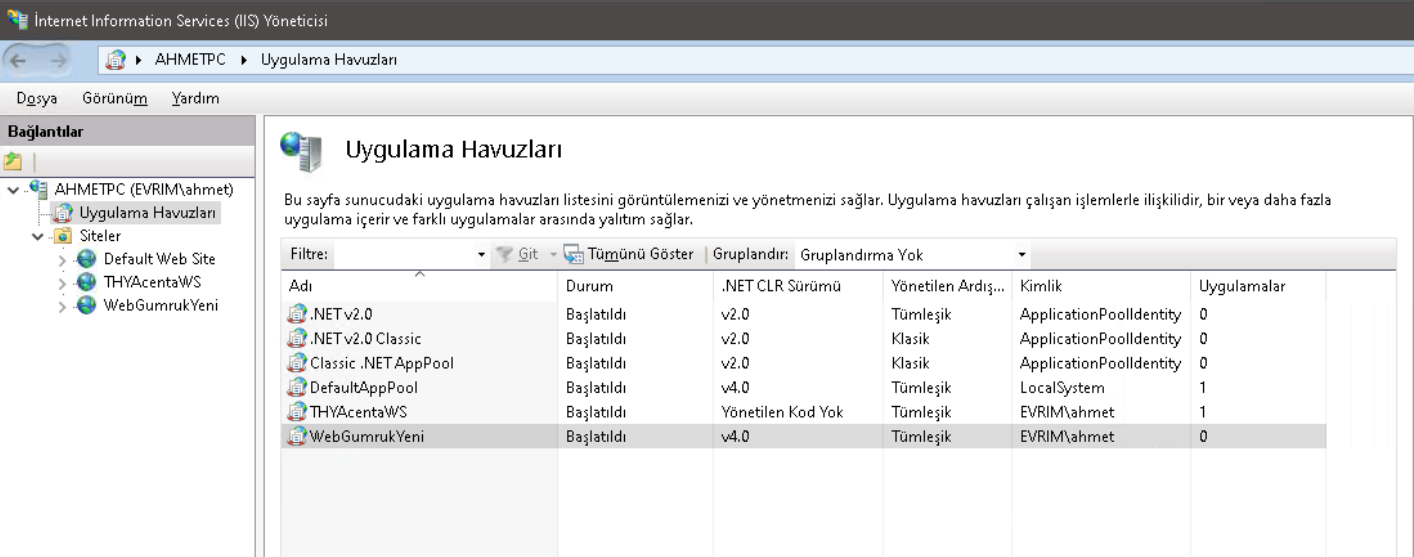Open the Yardım menu
Viewport: 1414px width, 557px height.
(x=195, y=98)
